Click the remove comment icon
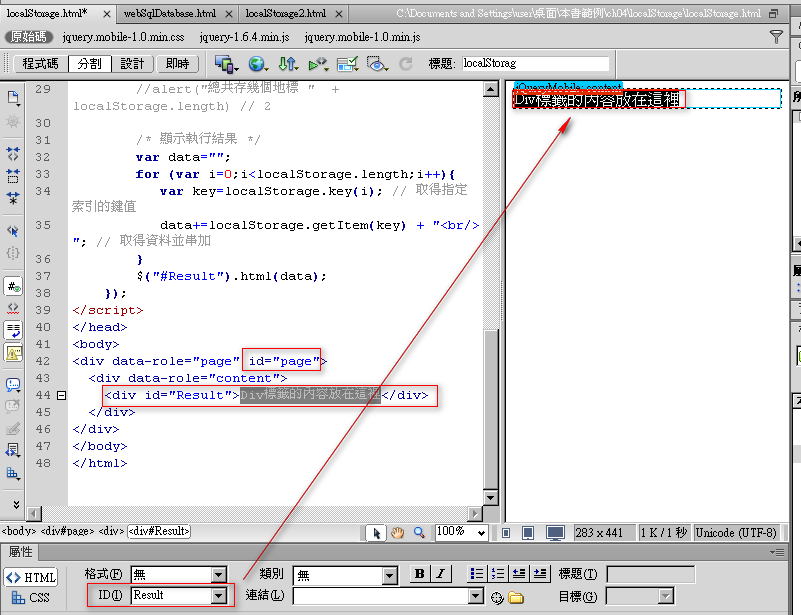This screenshot has height=615, width=801. click(x=13, y=406)
